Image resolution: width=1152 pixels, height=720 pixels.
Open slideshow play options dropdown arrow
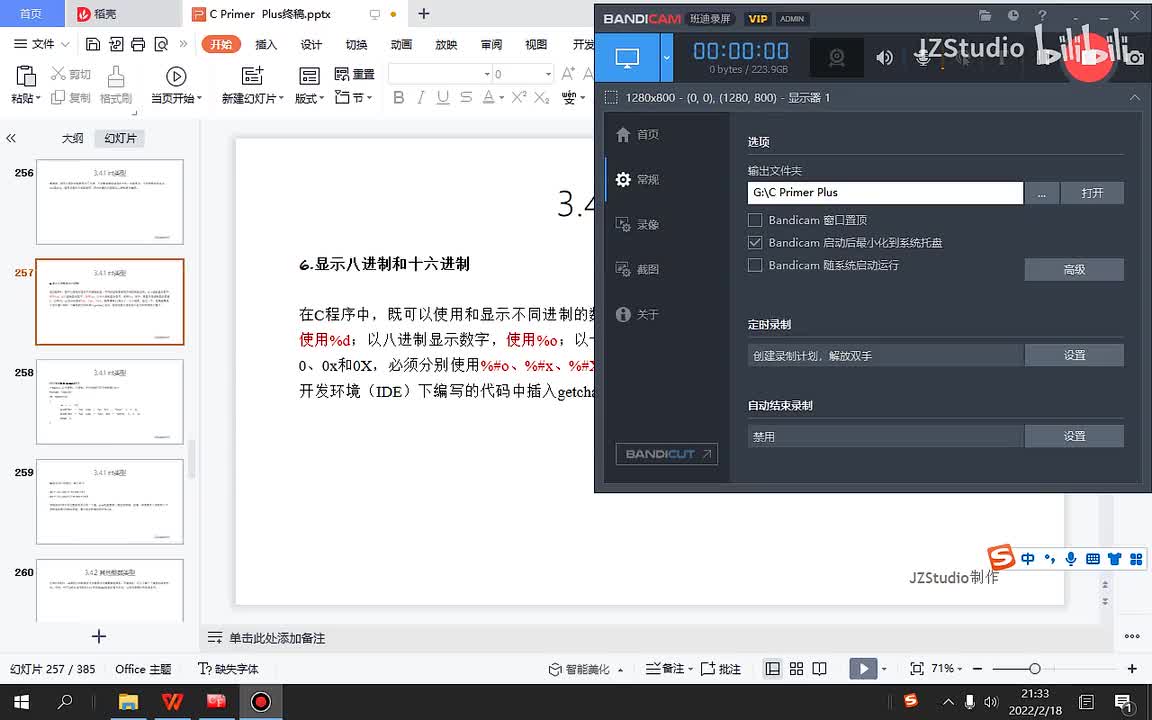884,669
